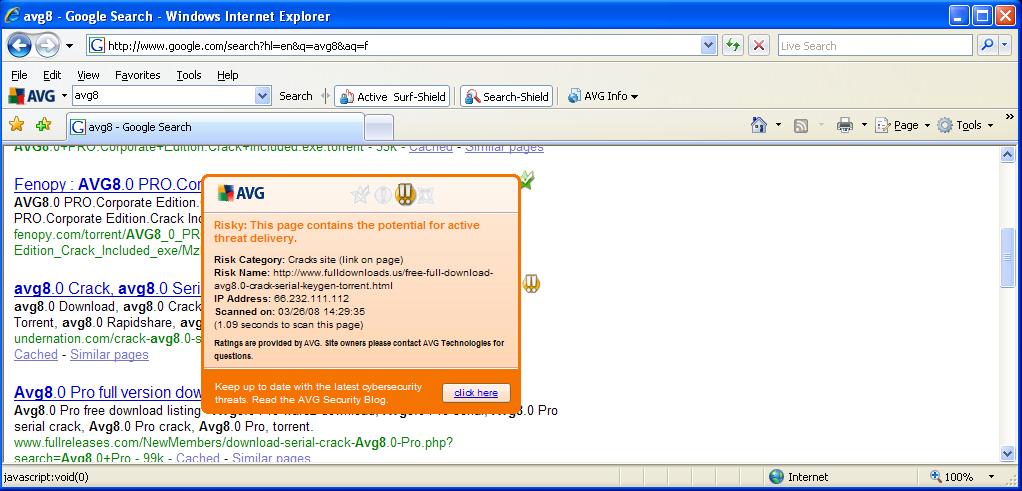Screen dimensions: 1022x491
Task: Toggle Search-Shield on AVG toolbar
Action: tap(506, 97)
